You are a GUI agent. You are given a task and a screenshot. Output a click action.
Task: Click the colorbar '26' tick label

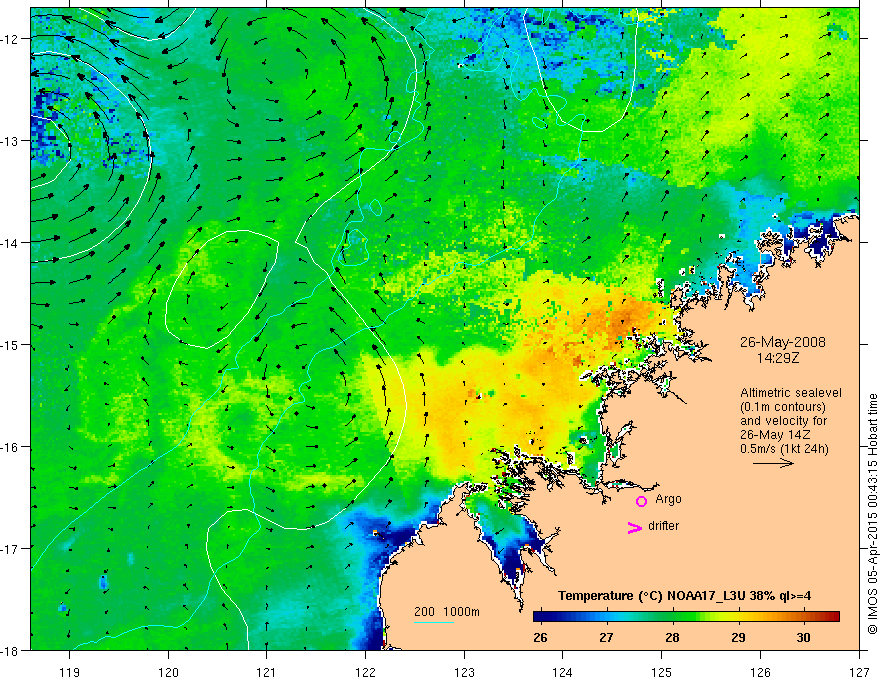click(x=540, y=637)
